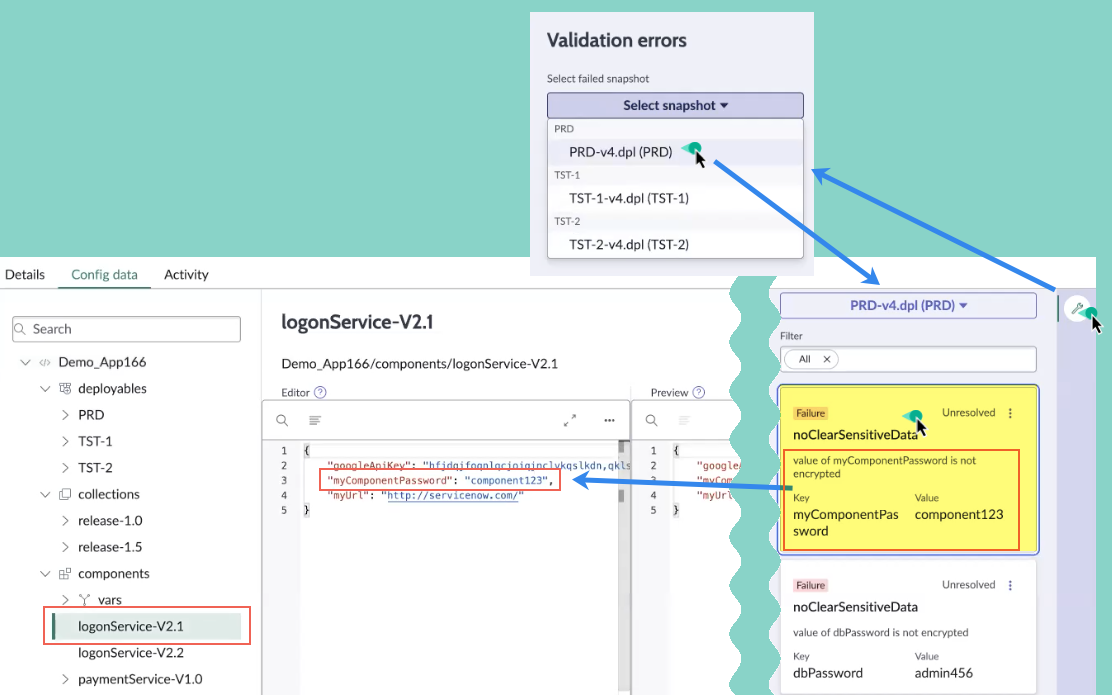Remove the All filter chip

tap(826, 360)
